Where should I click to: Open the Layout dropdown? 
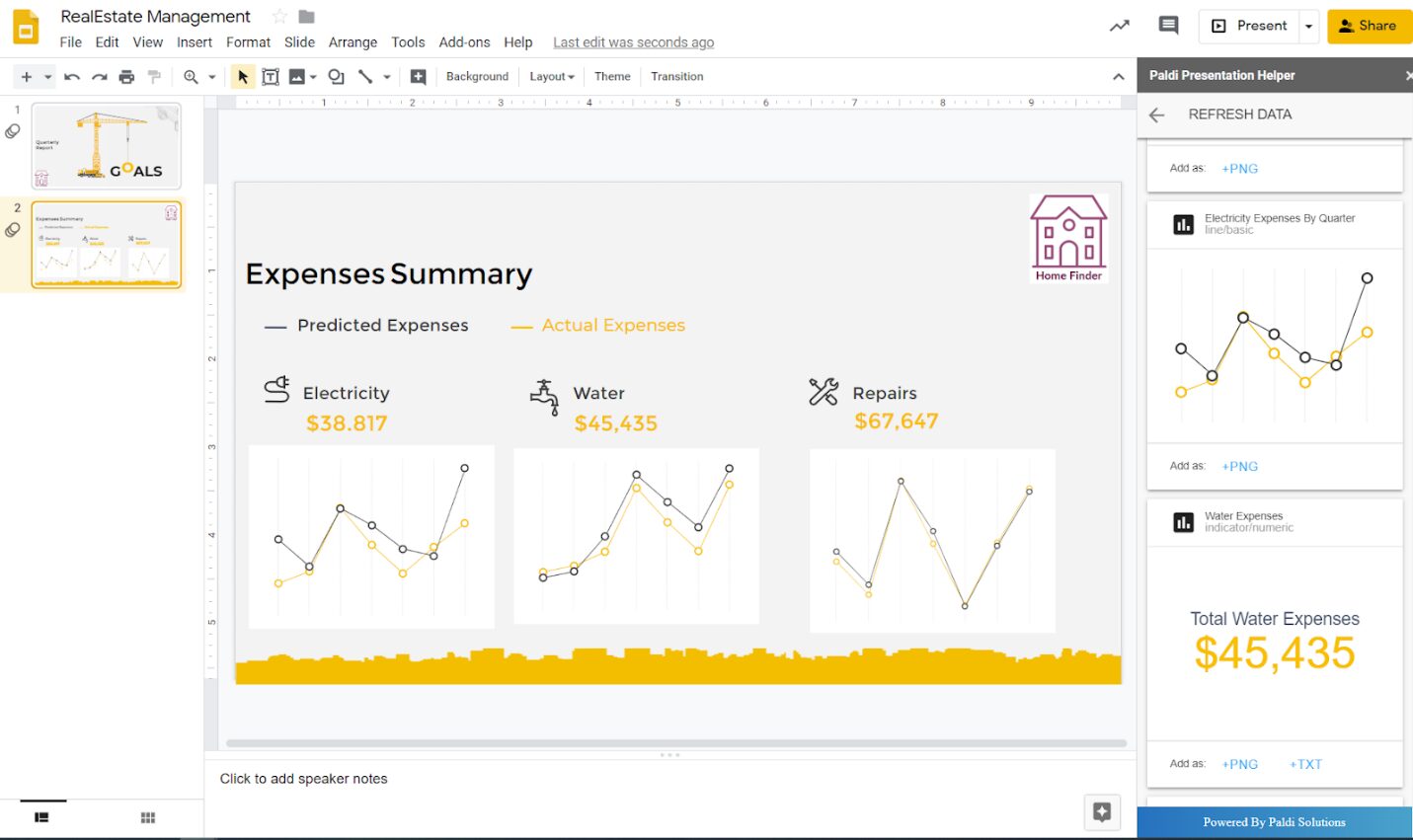(550, 76)
